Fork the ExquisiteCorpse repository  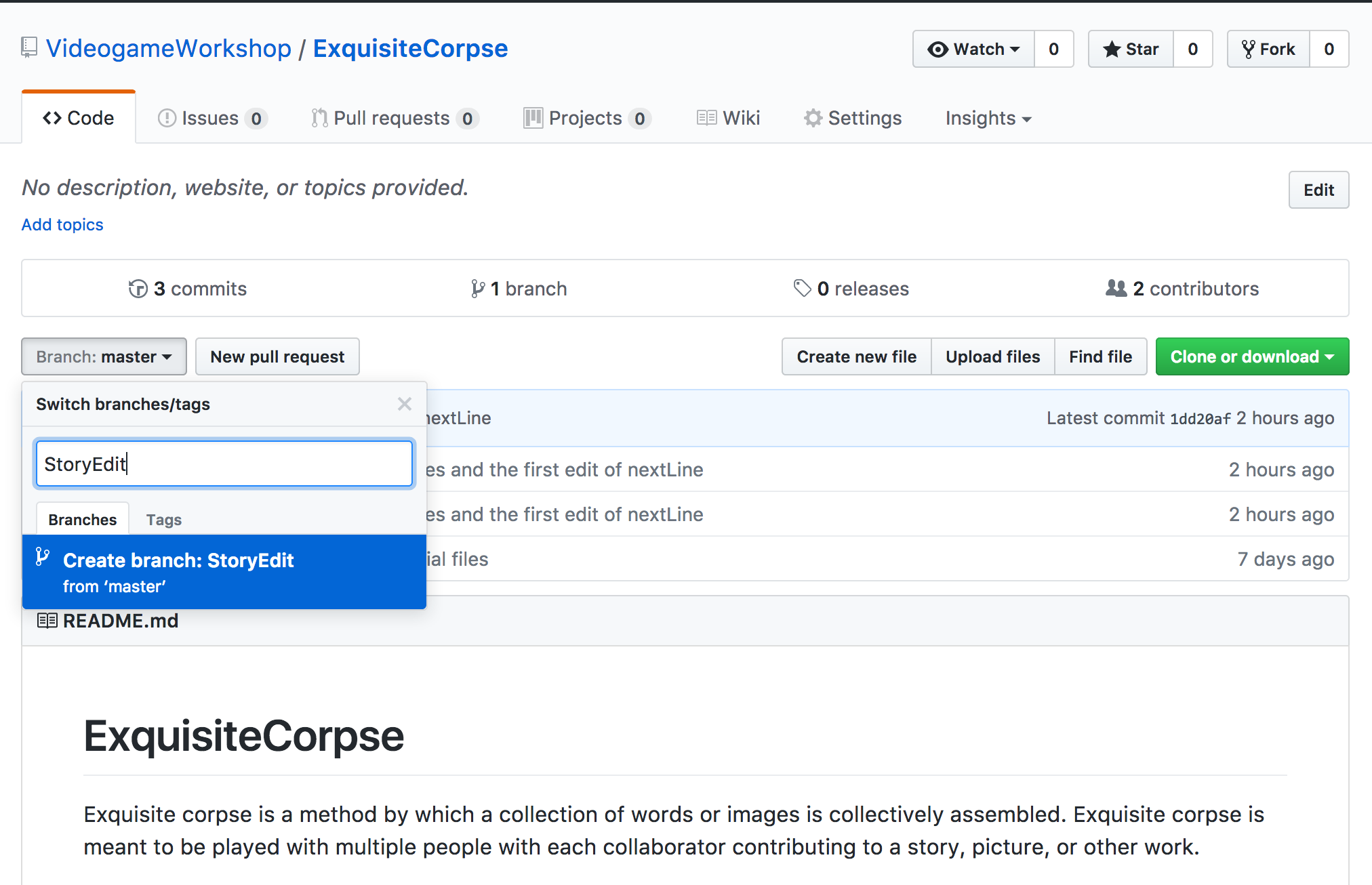pos(1268,49)
